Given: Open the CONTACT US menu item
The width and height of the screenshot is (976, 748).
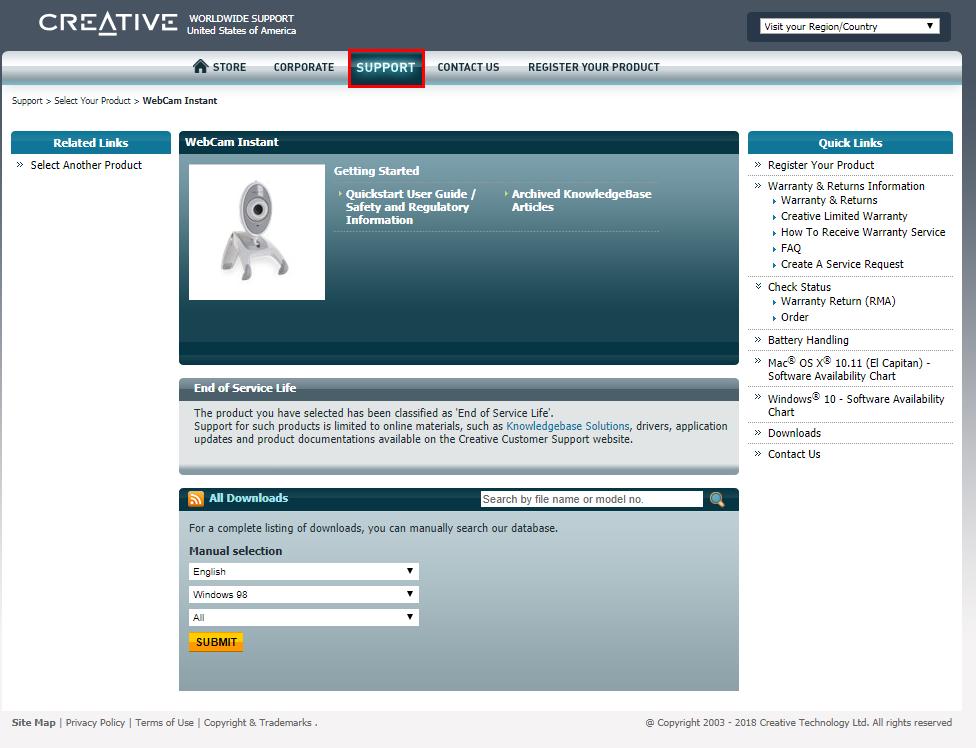Looking at the screenshot, I should click(468, 67).
